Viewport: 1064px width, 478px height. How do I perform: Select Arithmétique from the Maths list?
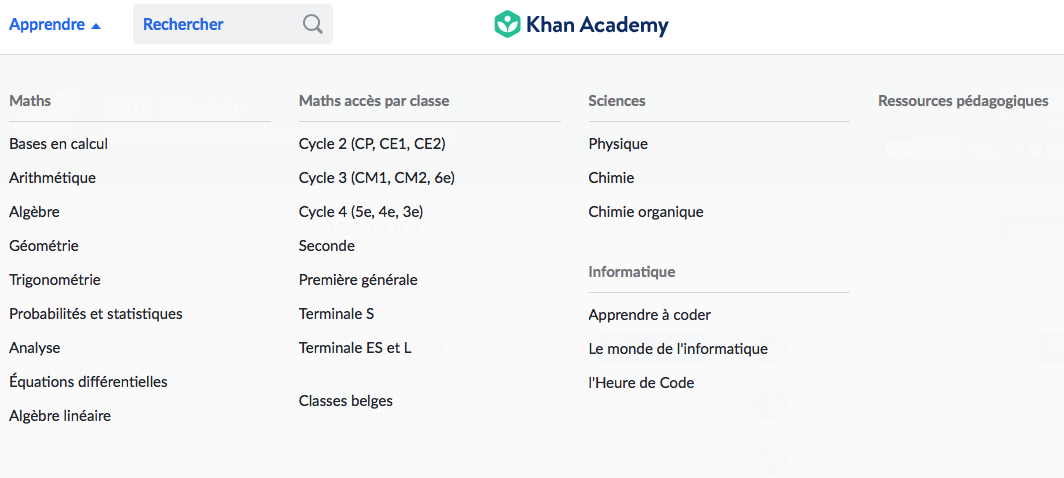[x=52, y=178]
